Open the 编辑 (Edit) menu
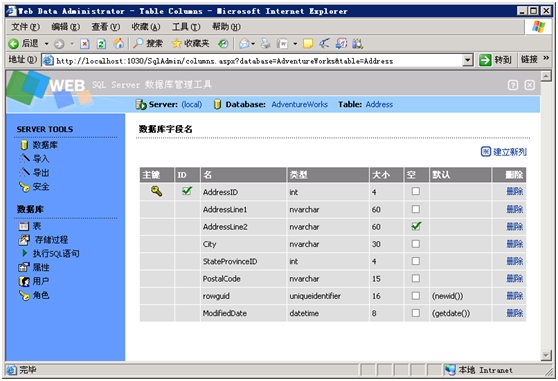 (65, 27)
